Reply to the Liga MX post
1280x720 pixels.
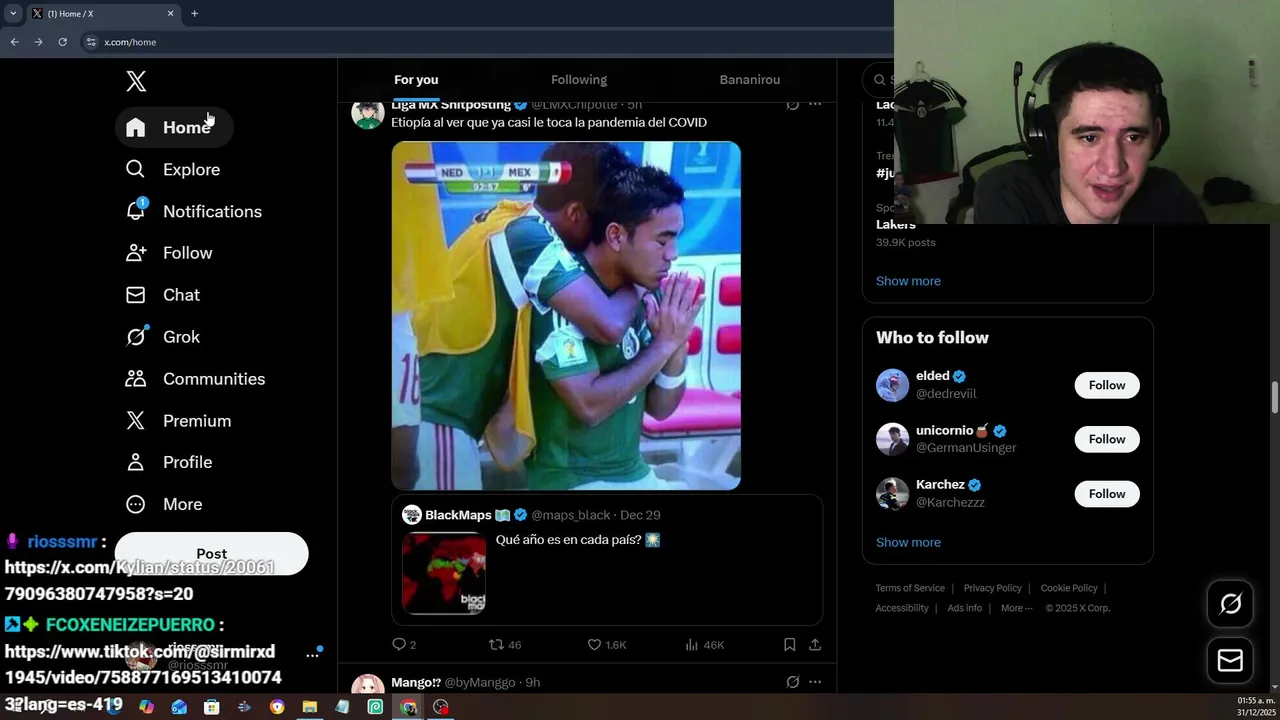[404, 645]
